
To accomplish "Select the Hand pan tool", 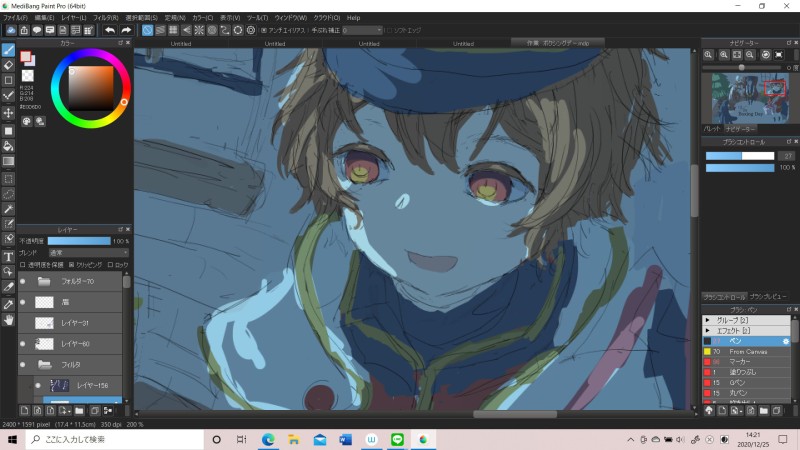I will [x=8, y=320].
